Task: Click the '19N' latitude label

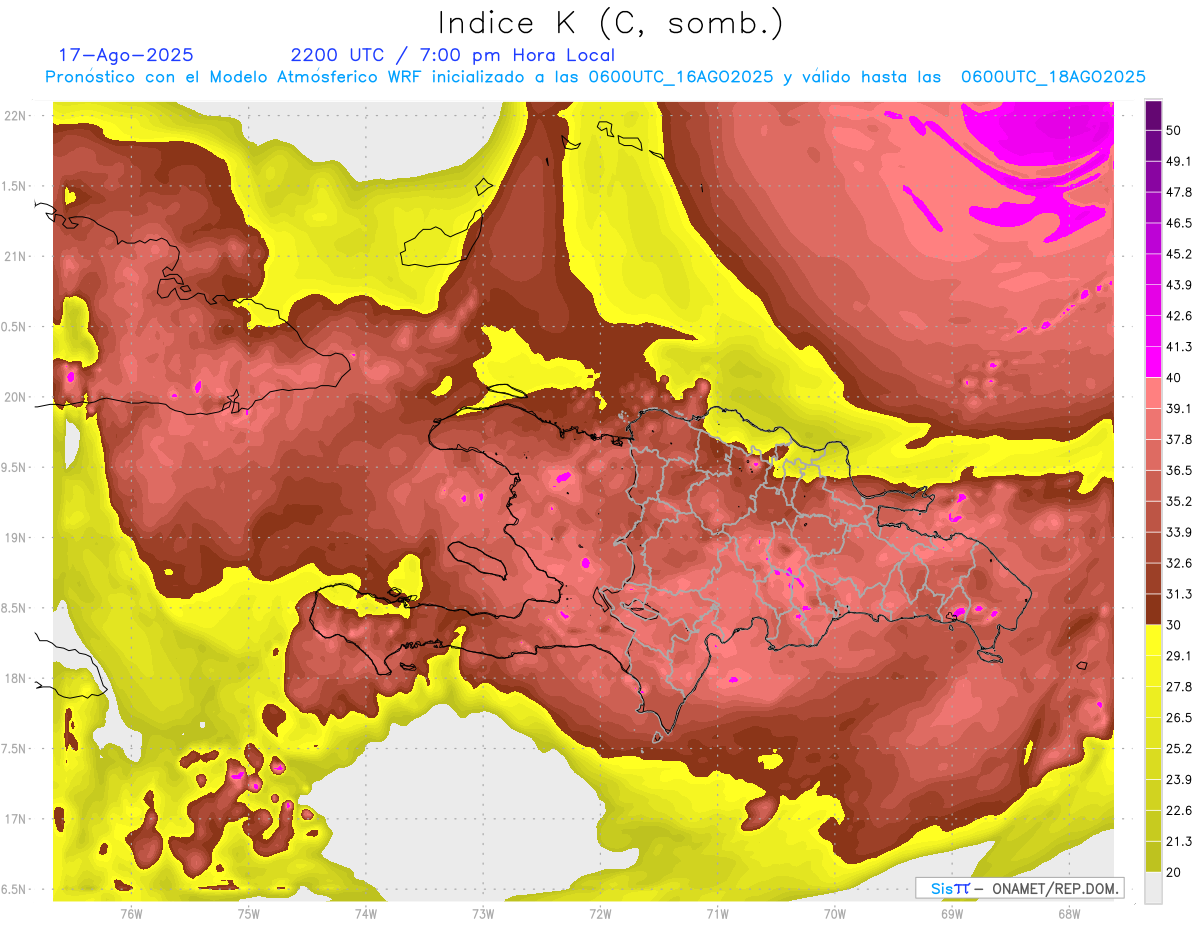Action: pos(15,537)
